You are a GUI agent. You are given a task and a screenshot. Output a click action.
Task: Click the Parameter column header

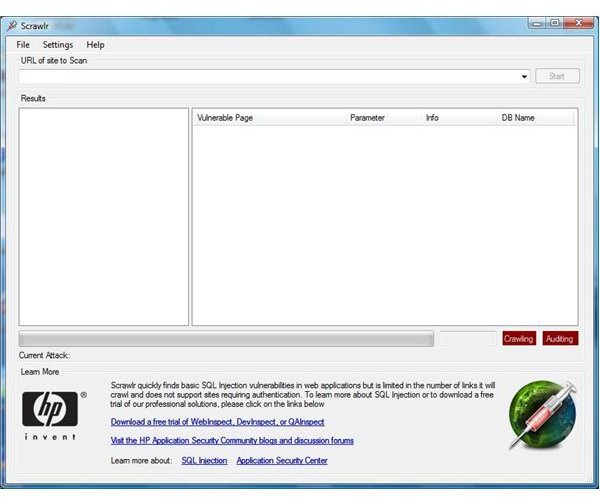385,118
